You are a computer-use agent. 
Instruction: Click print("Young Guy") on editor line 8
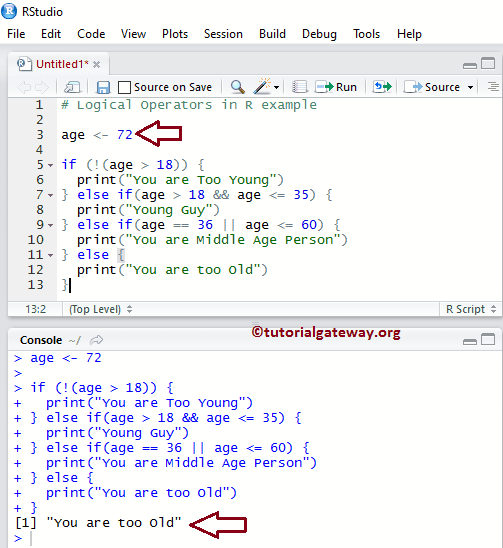(x=148, y=210)
